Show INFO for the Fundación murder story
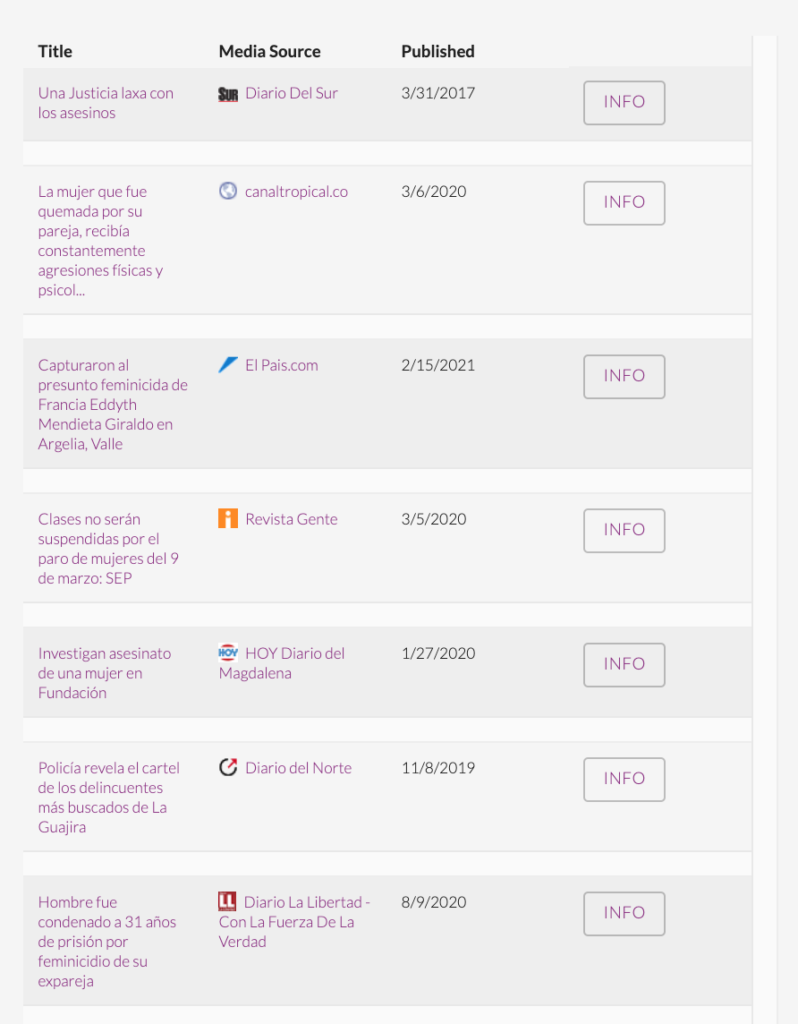 point(624,664)
